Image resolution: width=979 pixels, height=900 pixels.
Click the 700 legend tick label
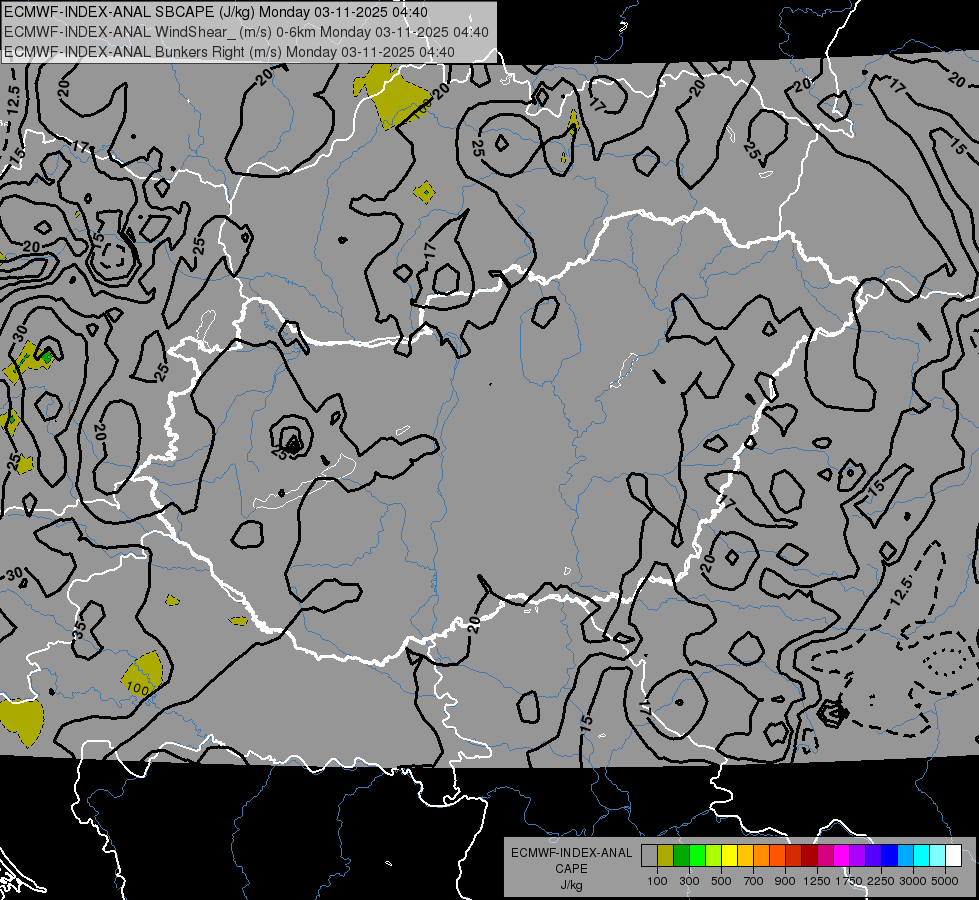pos(754,881)
